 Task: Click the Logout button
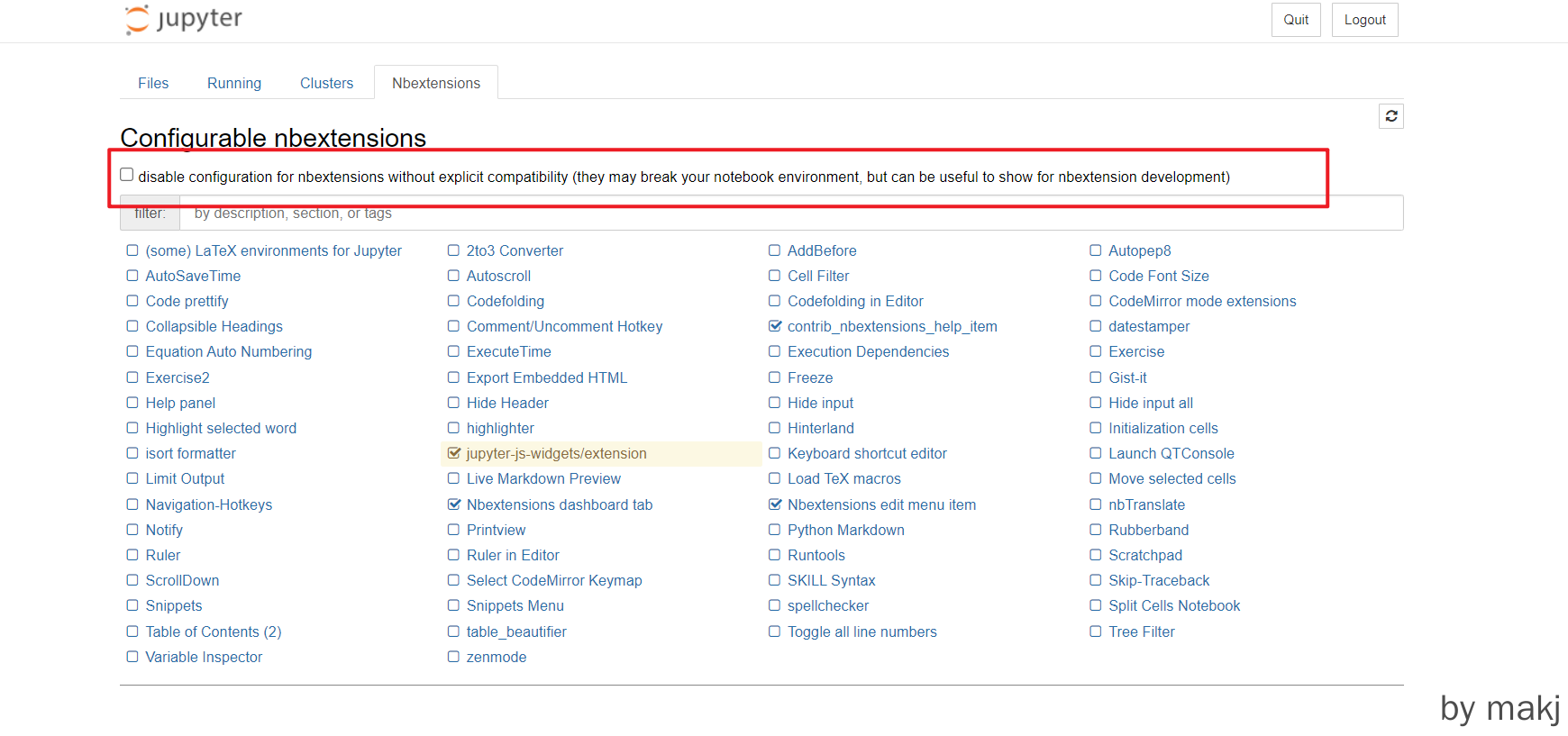coord(1364,20)
